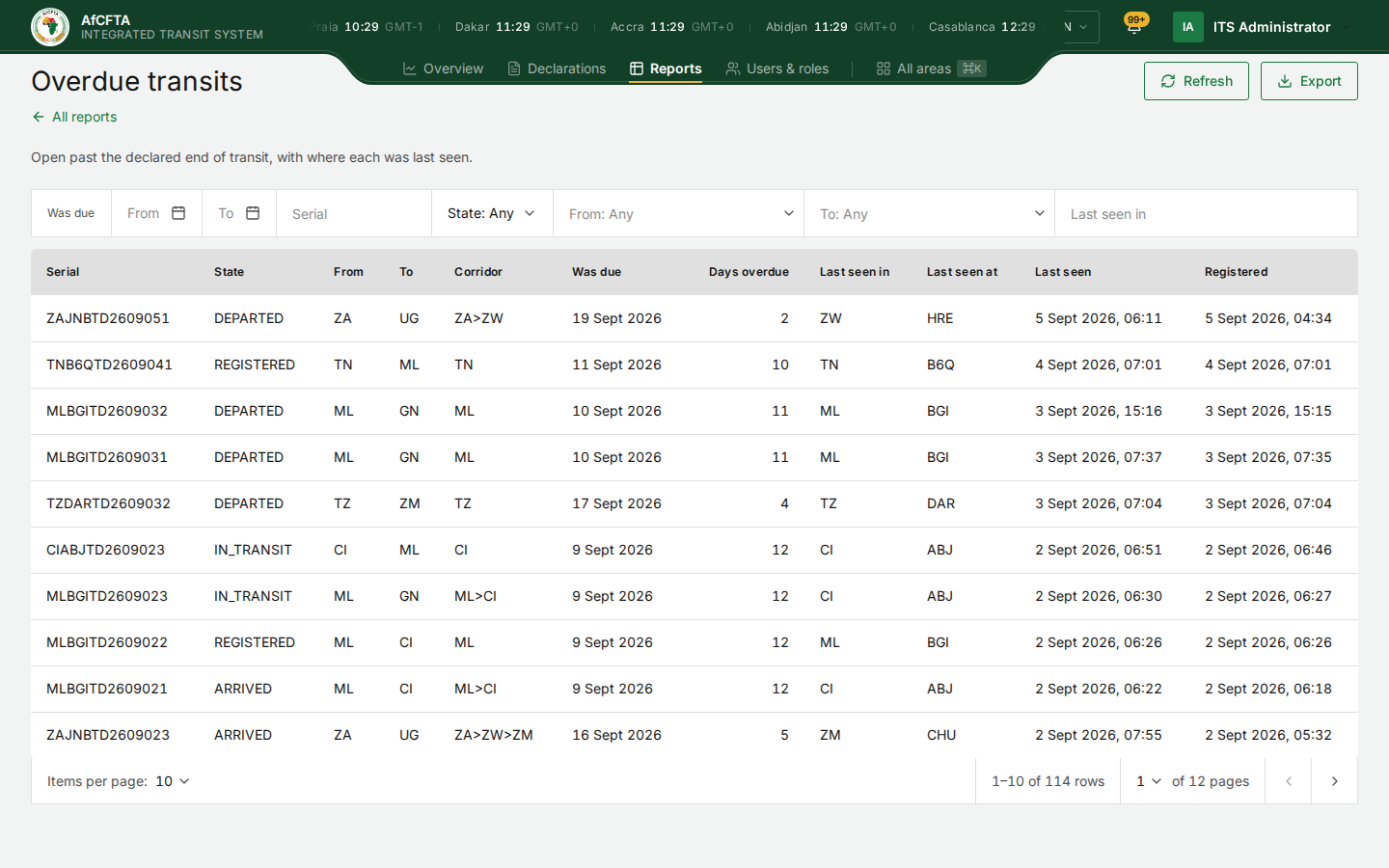Go to next page arrow
Image resolution: width=1389 pixels, height=868 pixels.
[x=1335, y=781]
